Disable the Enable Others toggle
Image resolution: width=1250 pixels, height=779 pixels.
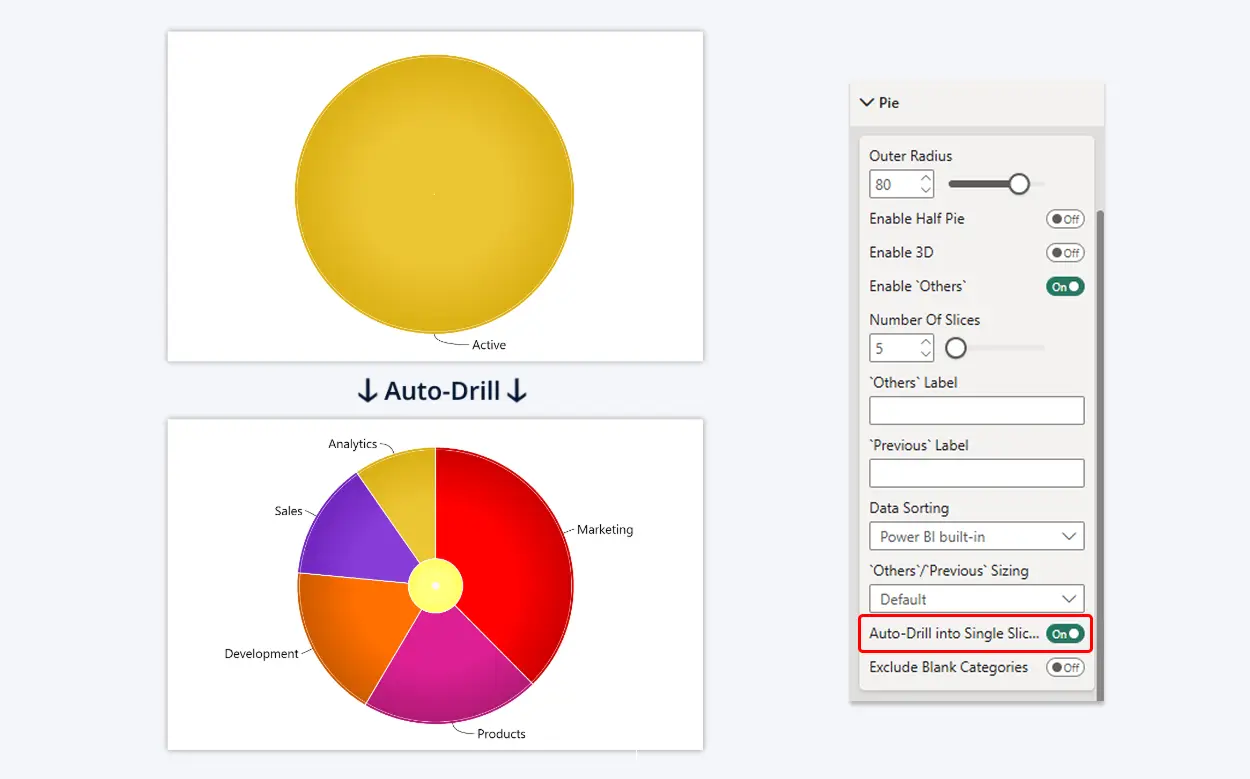[1065, 287]
